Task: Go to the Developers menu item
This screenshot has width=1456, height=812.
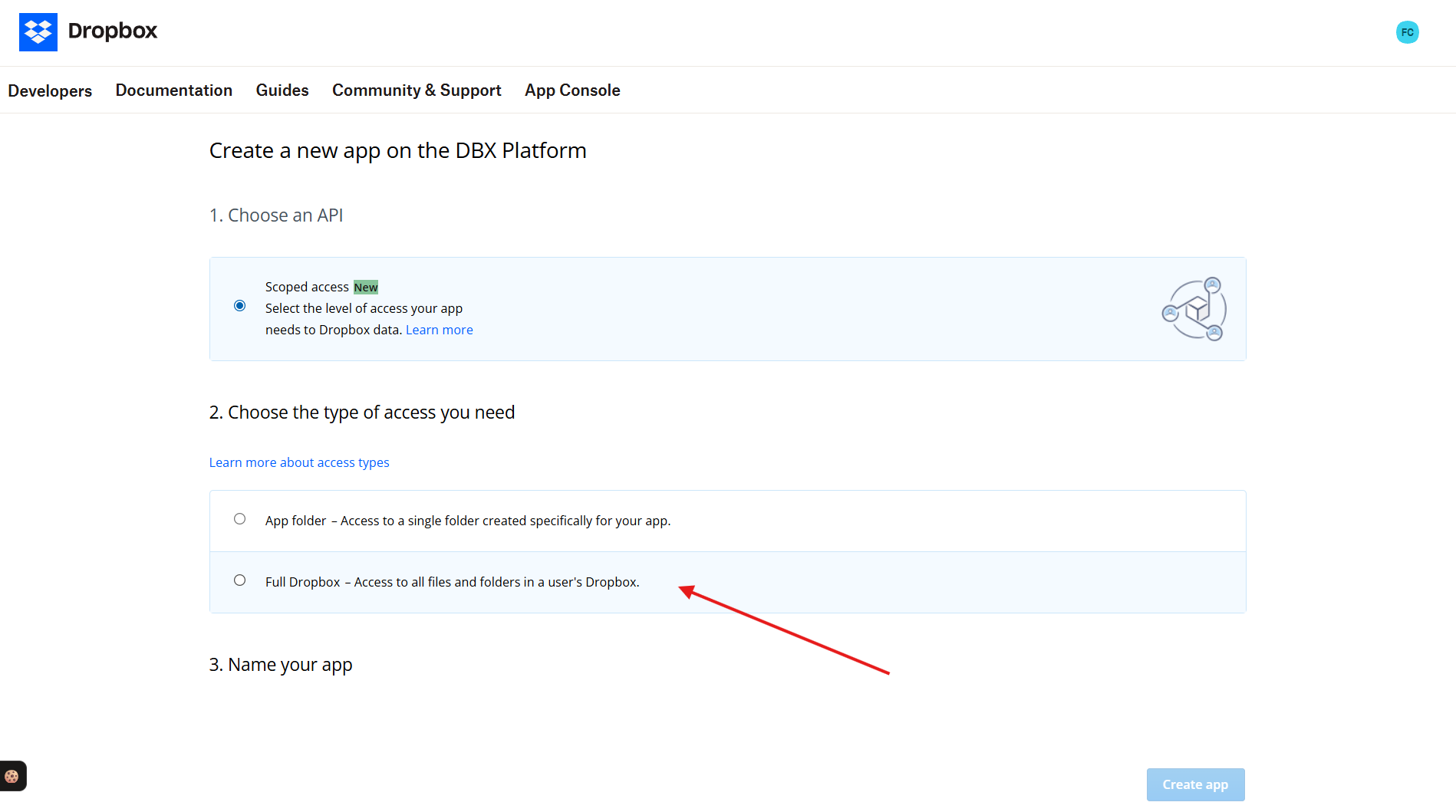Action: pos(50,90)
